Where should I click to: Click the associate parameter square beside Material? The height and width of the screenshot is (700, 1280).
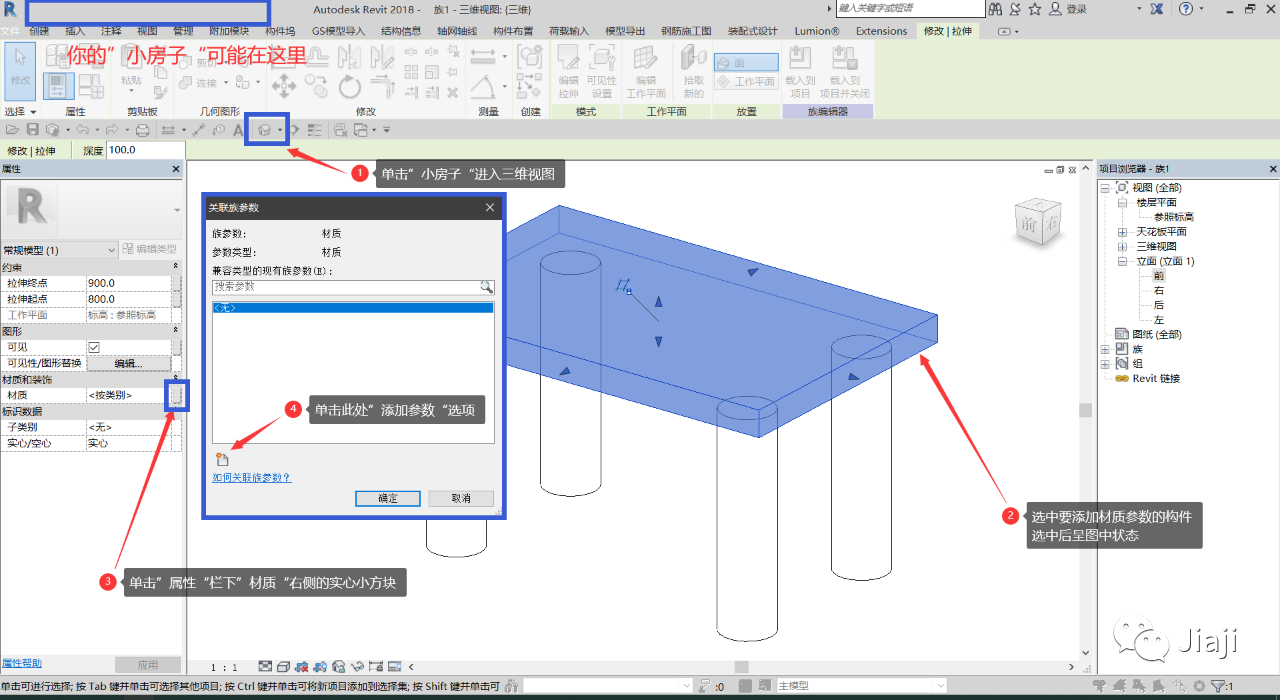pyautogui.click(x=177, y=395)
